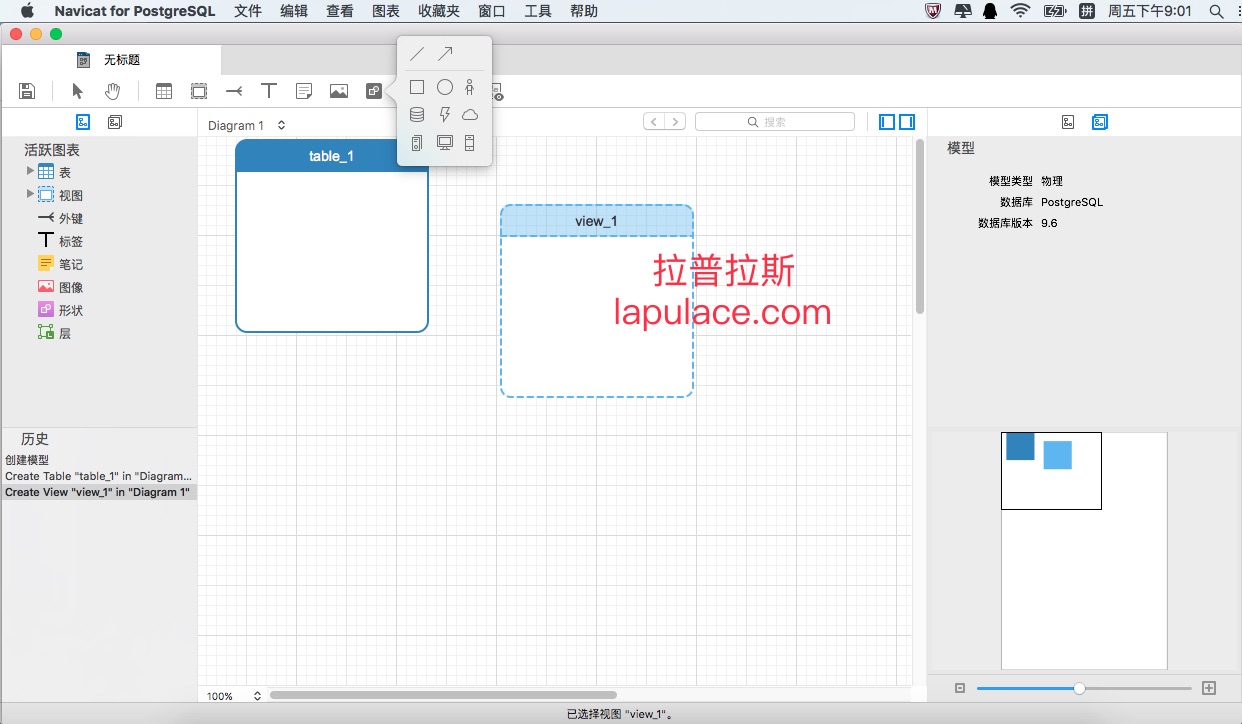Open the 帮助 menu
Viewport: 1242px width, 724px height.
pos(584,11)
